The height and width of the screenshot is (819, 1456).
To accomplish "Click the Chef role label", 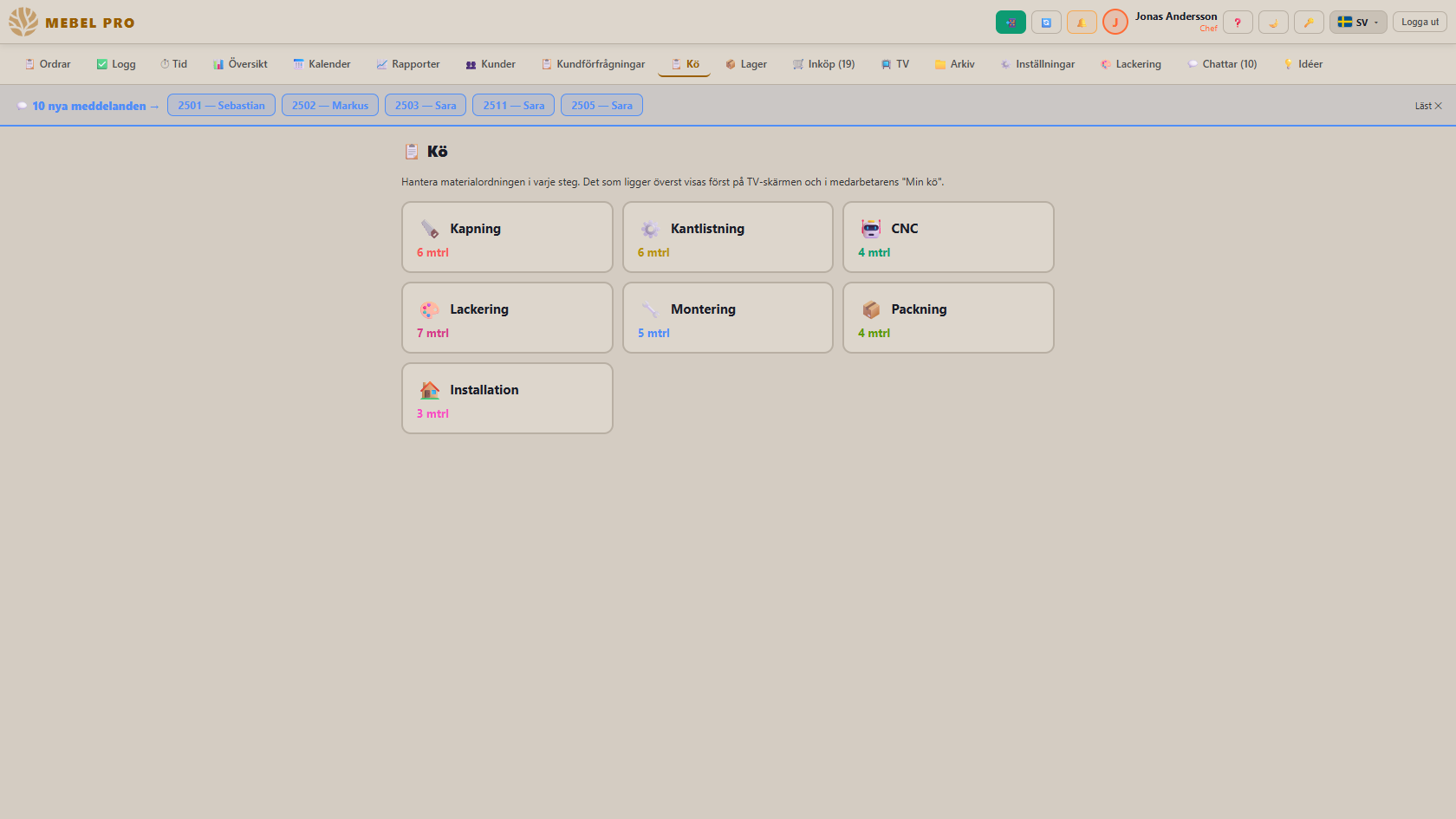I will tap(1208, 29).
